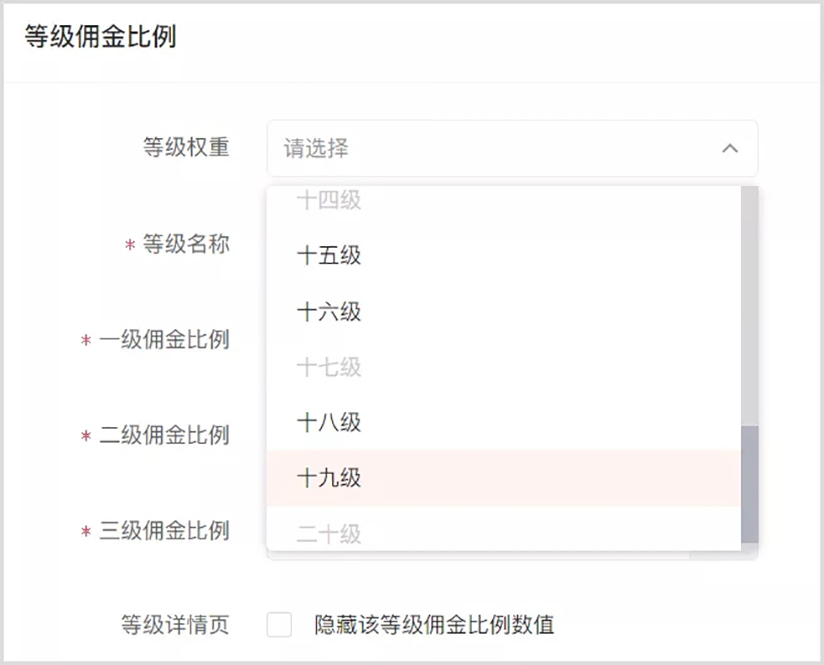Collapse the dropdown using the up chevron icon
Screen dimensions: 824x665
[x=730, y=149]
